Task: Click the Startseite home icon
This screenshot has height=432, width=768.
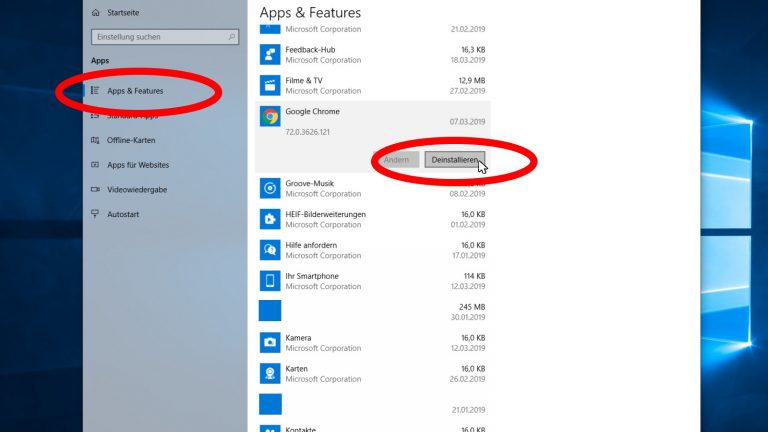Action: 95,13
